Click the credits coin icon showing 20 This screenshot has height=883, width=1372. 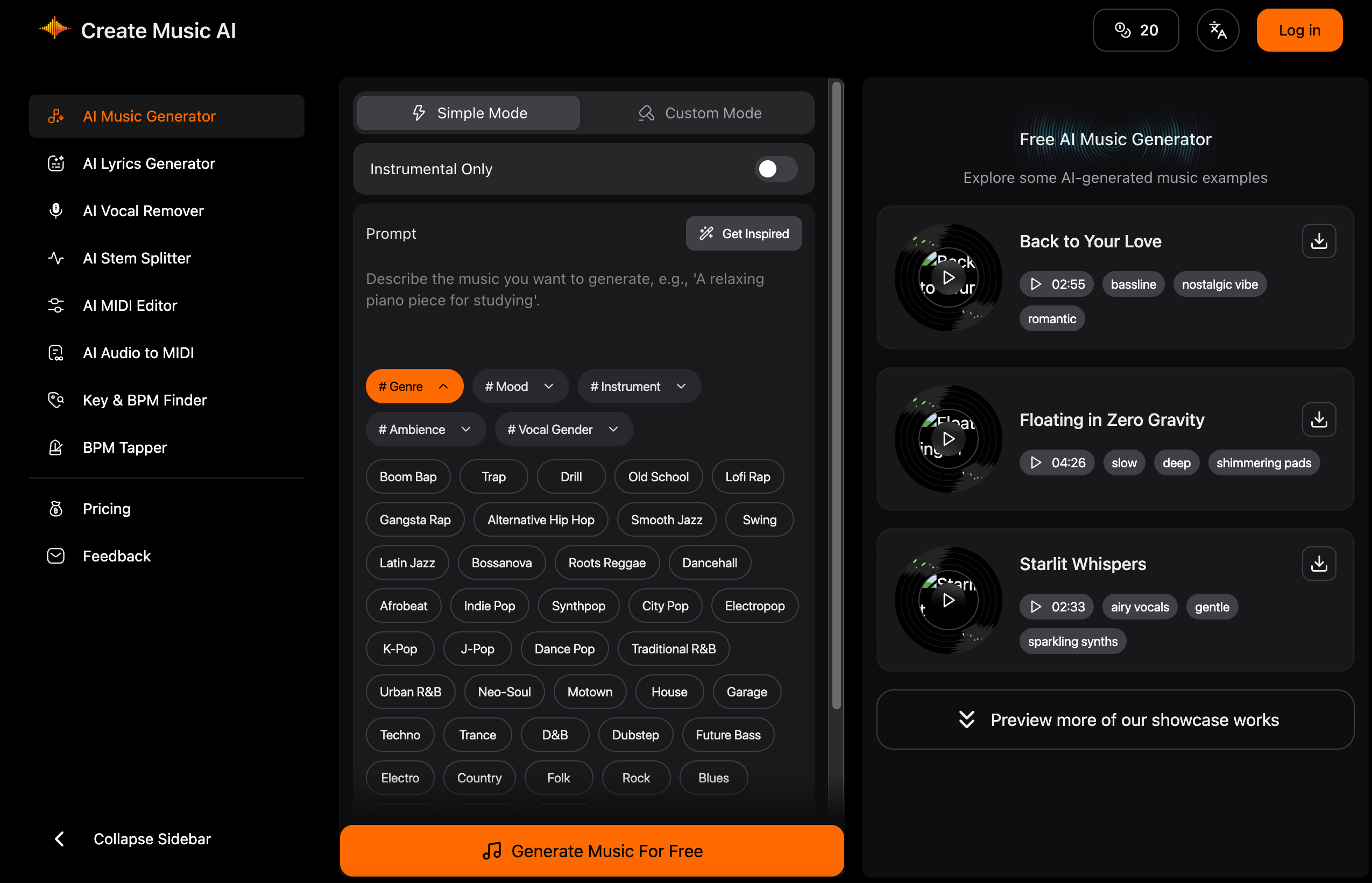click(1123, 30)
